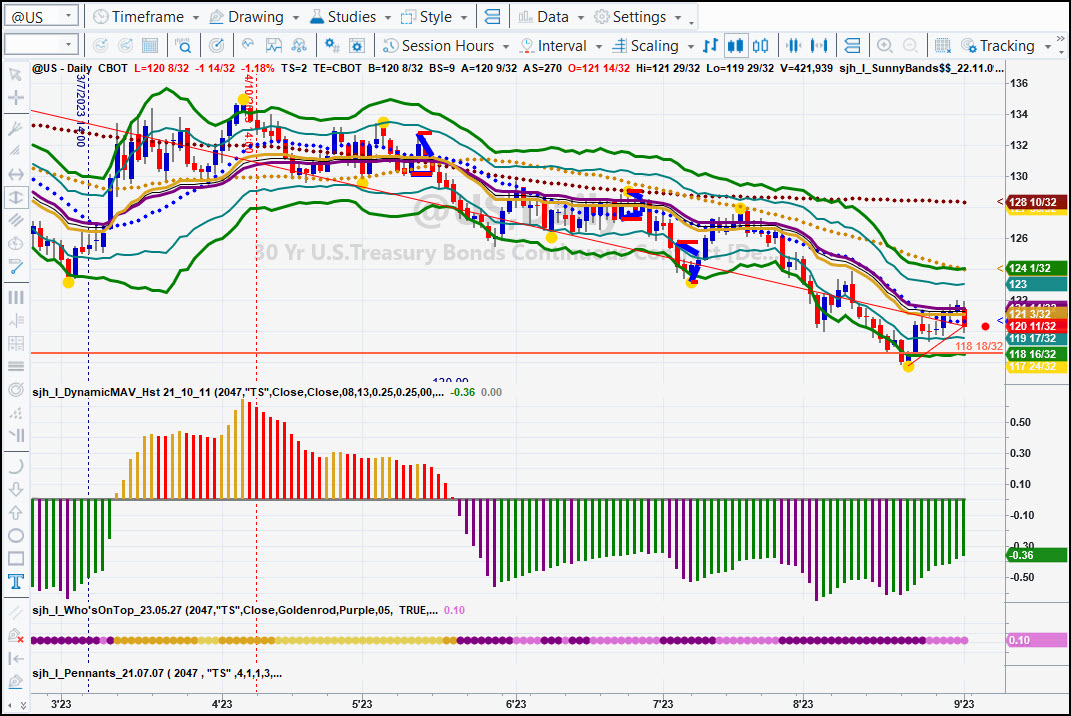Click the zoom in magnifier icon

tap(885, 46)
